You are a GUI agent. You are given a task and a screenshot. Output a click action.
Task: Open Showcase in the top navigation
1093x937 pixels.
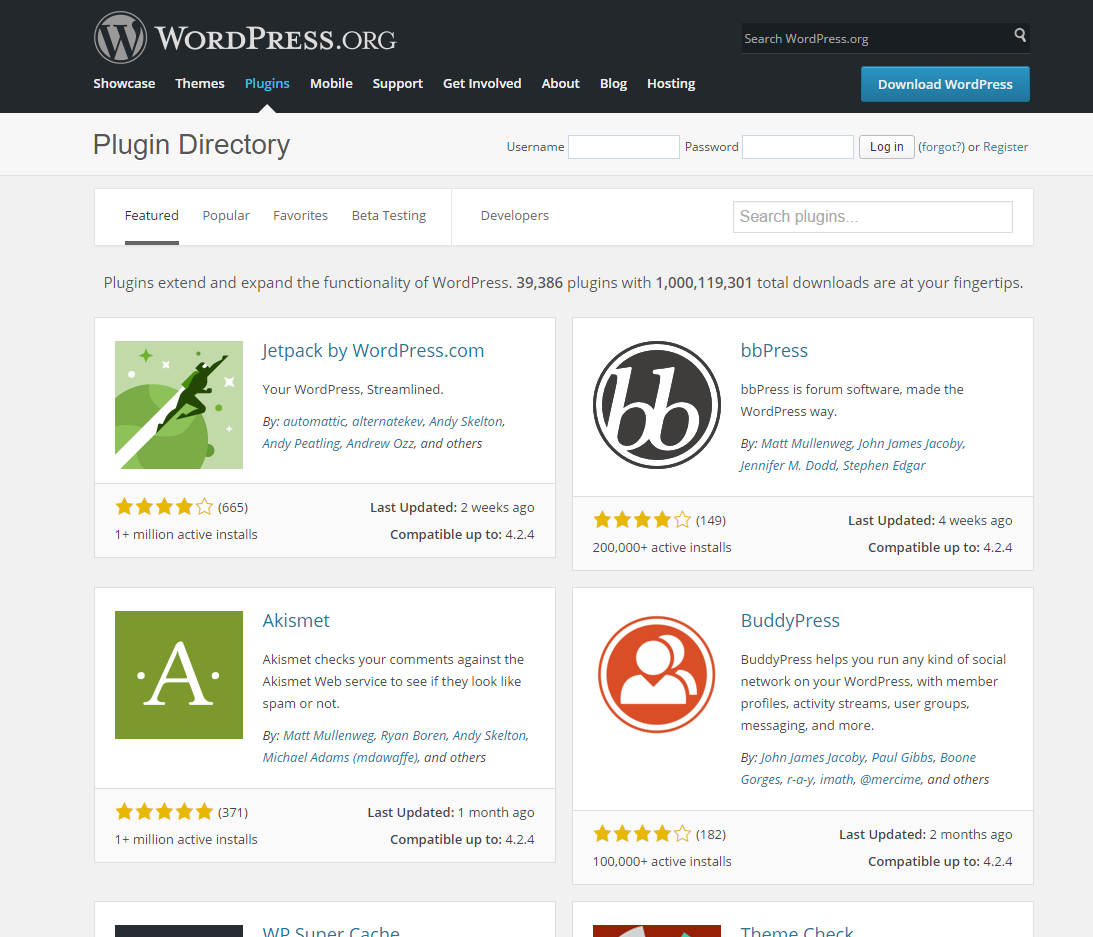(x=124, y=84)
